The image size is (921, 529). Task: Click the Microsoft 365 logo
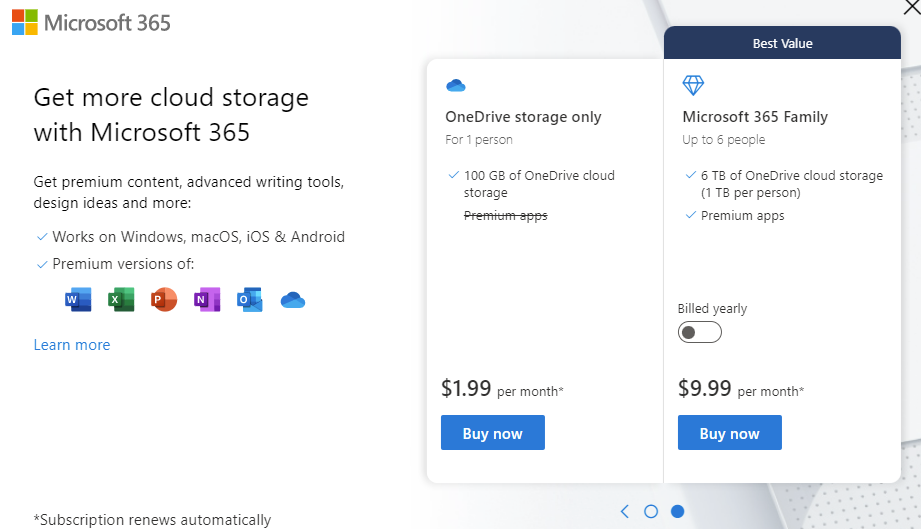(x=91, y=23)
